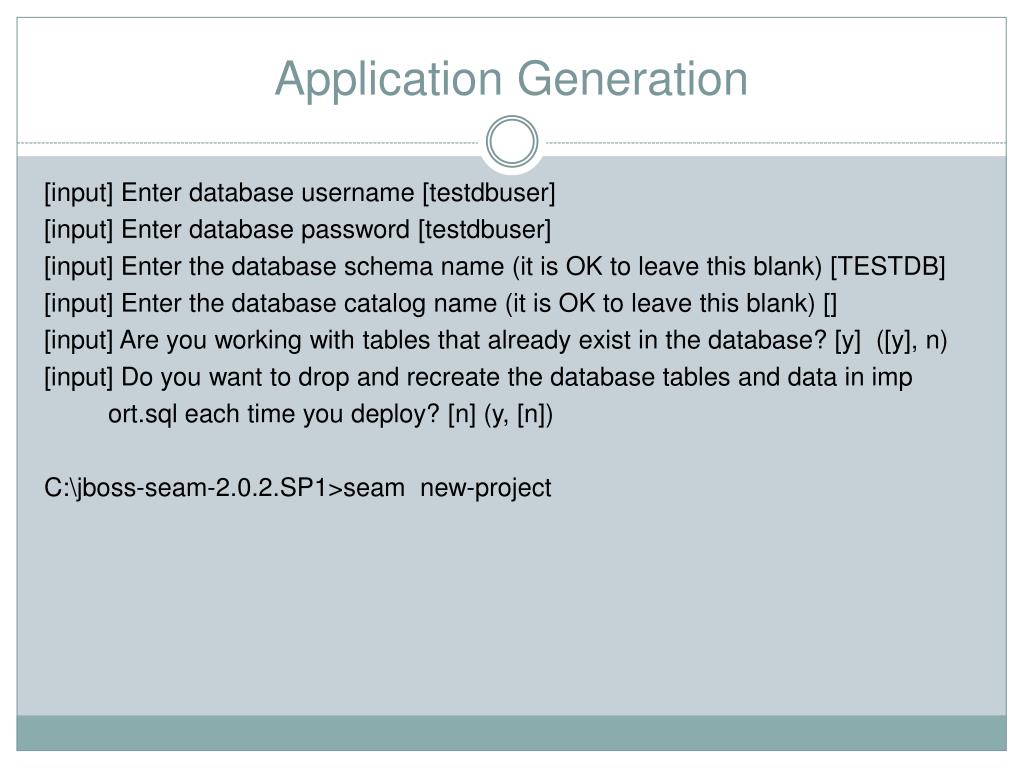Click the (y, [n]) deploy options
The height and width of the screenshot is (768, 1024).
519,415
